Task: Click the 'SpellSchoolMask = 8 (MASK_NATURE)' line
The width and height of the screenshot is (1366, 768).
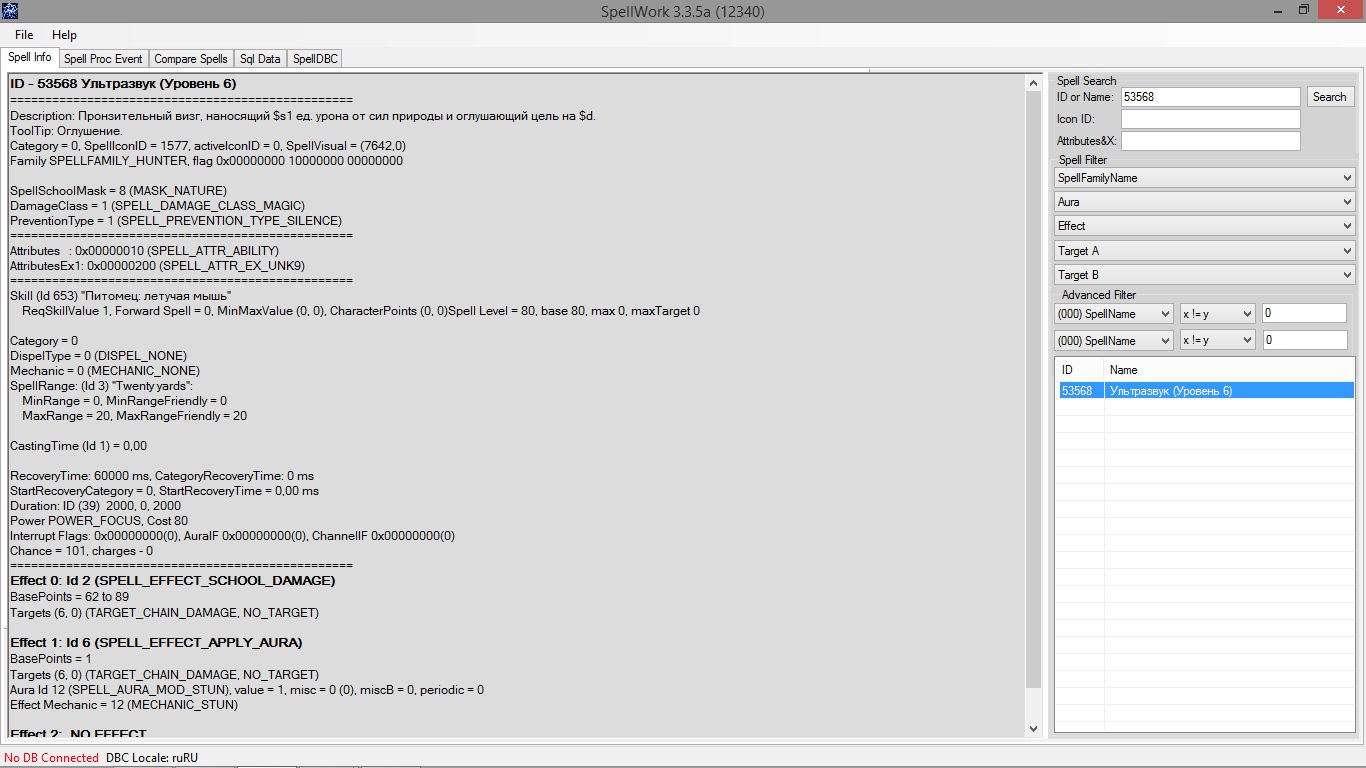Action: pyautogui.click(x=118, y=191)
